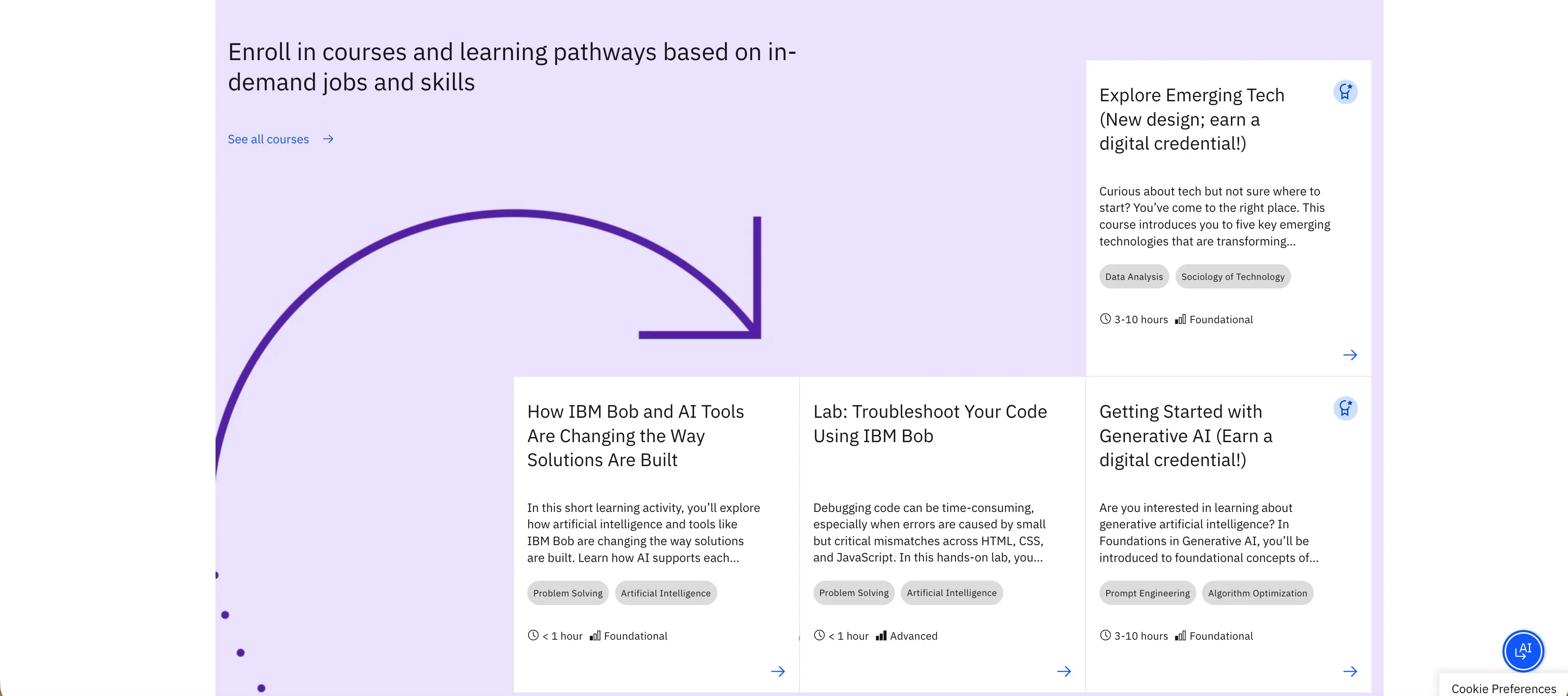Select Artificial Intelligence tag on Troubleshoot Your Code card
1568x696 pixels.
(x=952, y=593)
